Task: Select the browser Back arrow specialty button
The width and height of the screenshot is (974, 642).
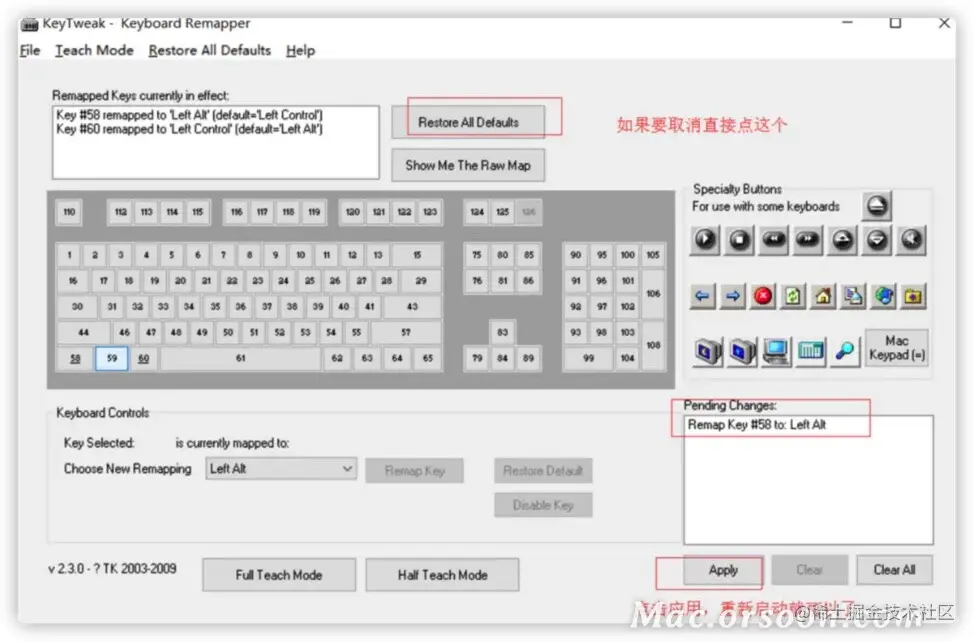Action: point(703,296)
